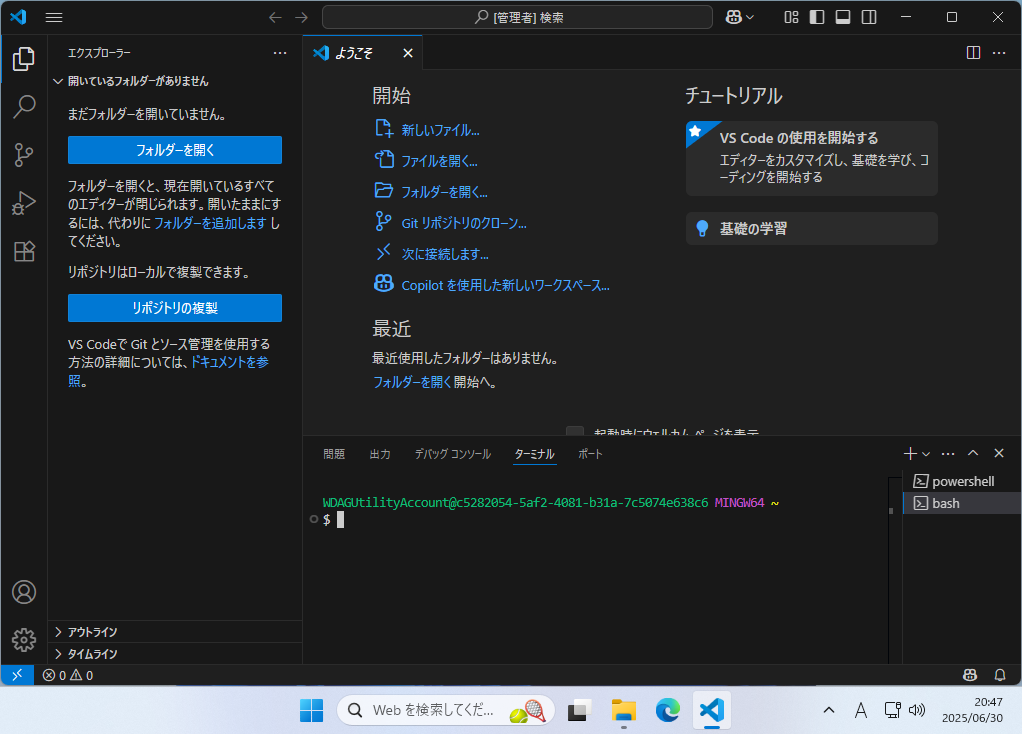Switch to the 問題 panel tab
Image resolution: width=1022 pixels, height=734 pixels.
[334, 454]
